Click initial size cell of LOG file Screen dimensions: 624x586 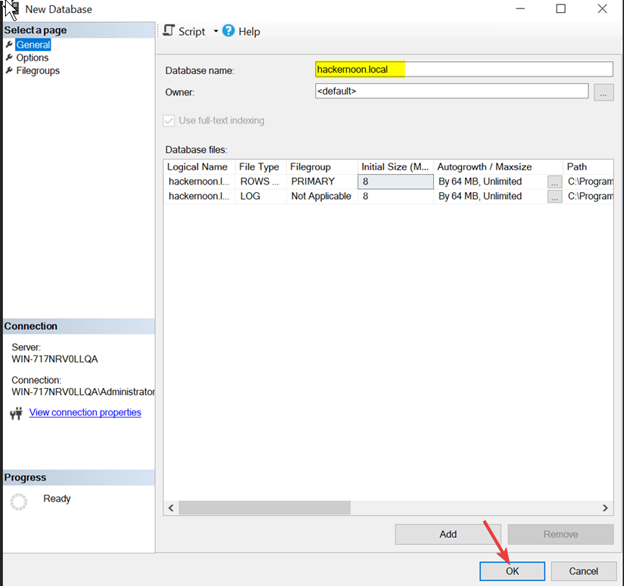click(396, 196)
